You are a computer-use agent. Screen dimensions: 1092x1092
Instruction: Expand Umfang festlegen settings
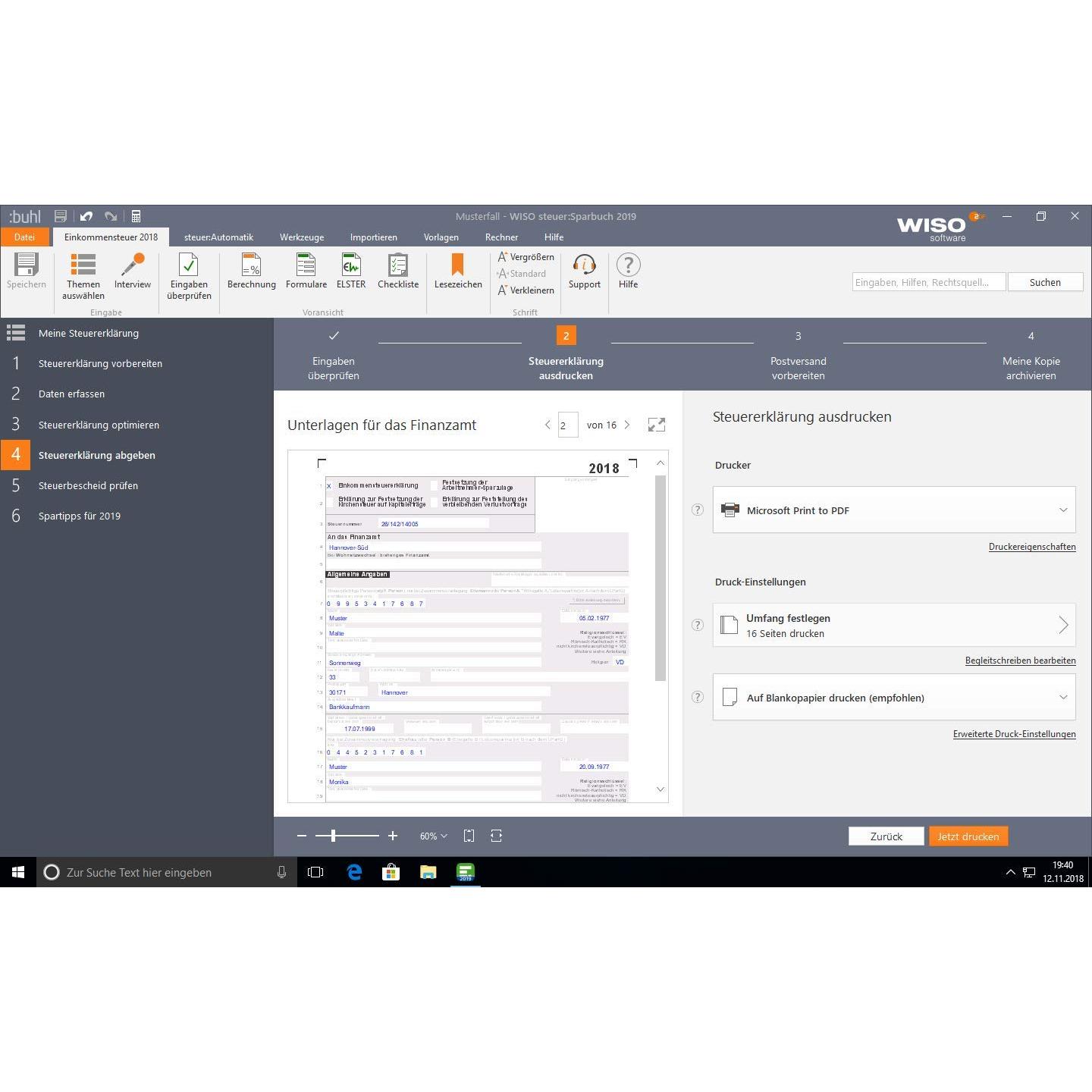894,625
